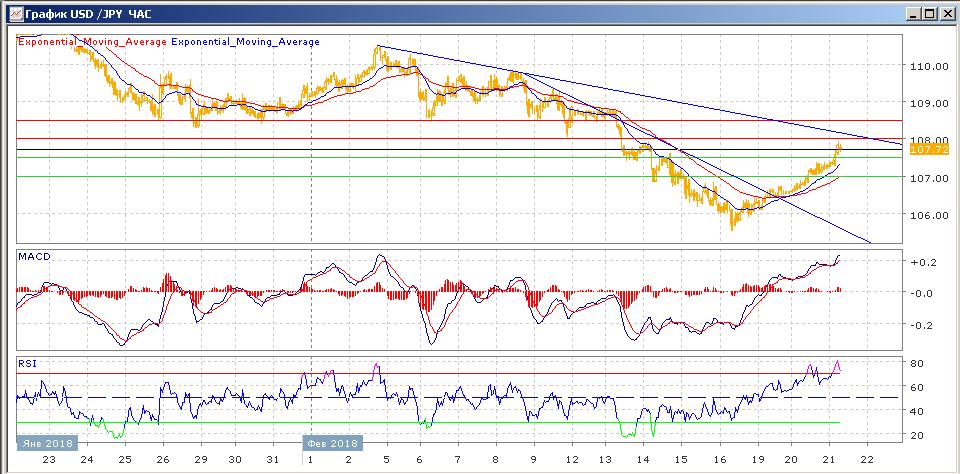960x474 pixels.
Task: Click the chart icon in the title bar
Action: tap(14, 13)
